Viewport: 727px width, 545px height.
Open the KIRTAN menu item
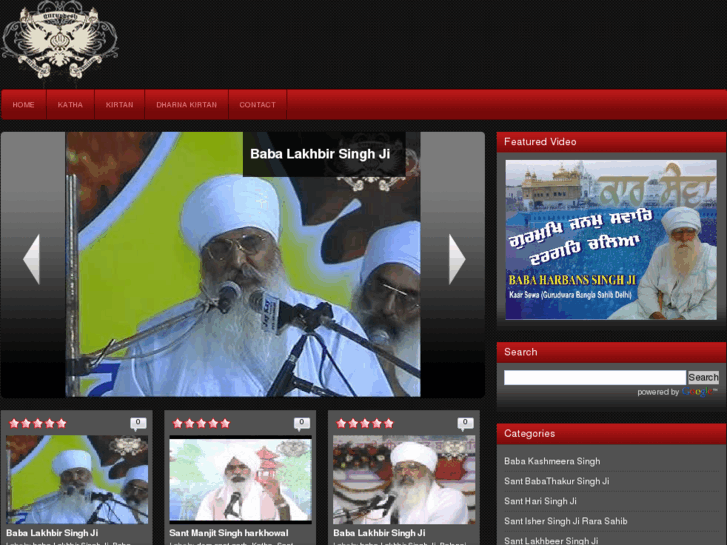tap(120, 105)
